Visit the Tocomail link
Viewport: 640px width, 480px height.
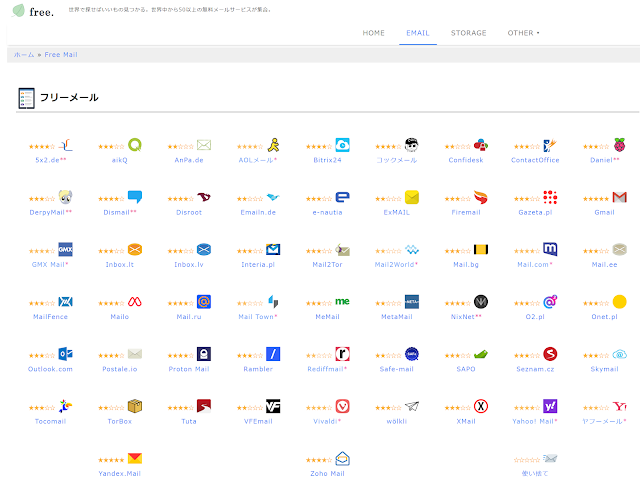coord(50,421)
